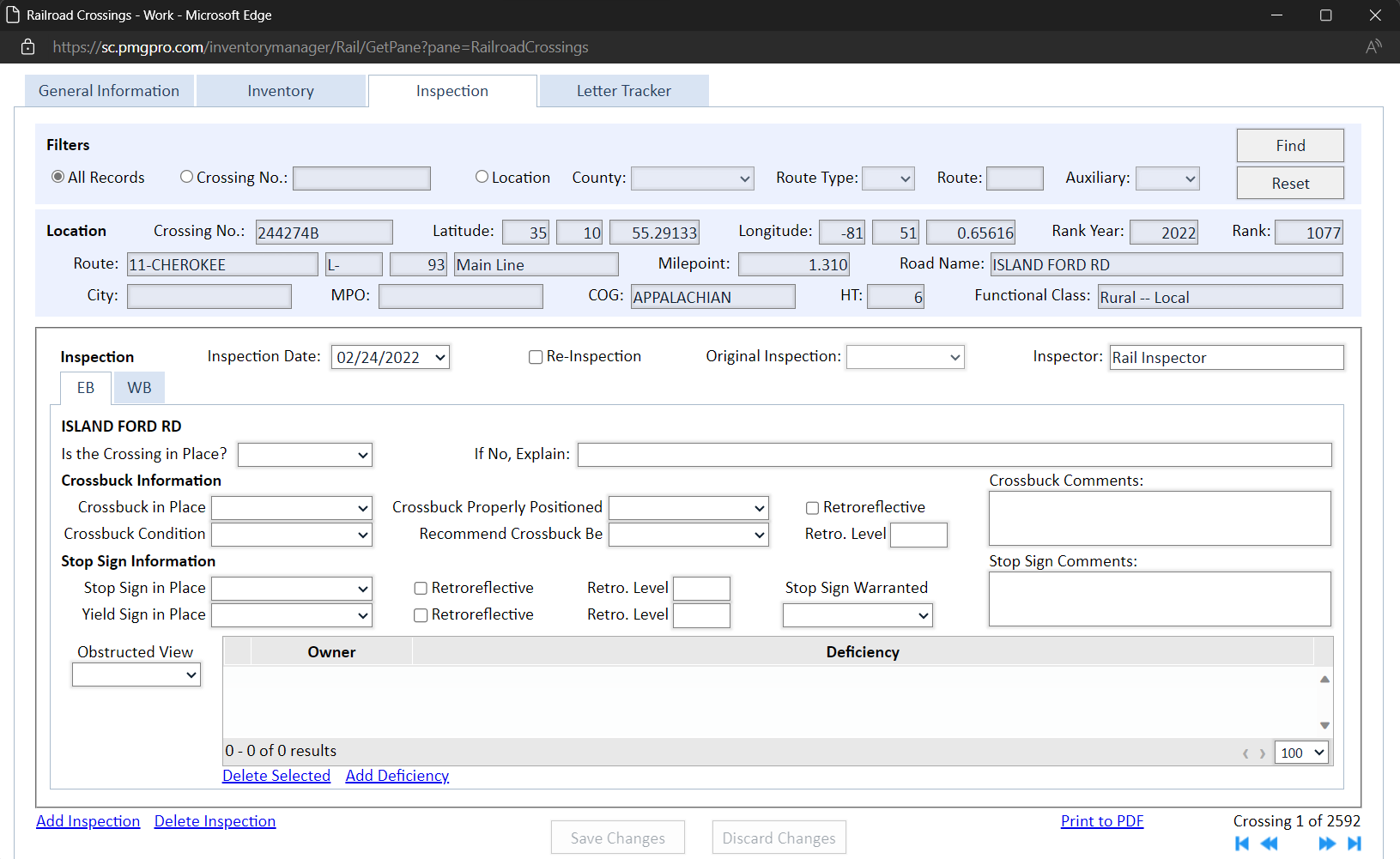Screen dimensions: 1400x859
Task: Open the Inspection Date dropdown
Action: (391, 357)
